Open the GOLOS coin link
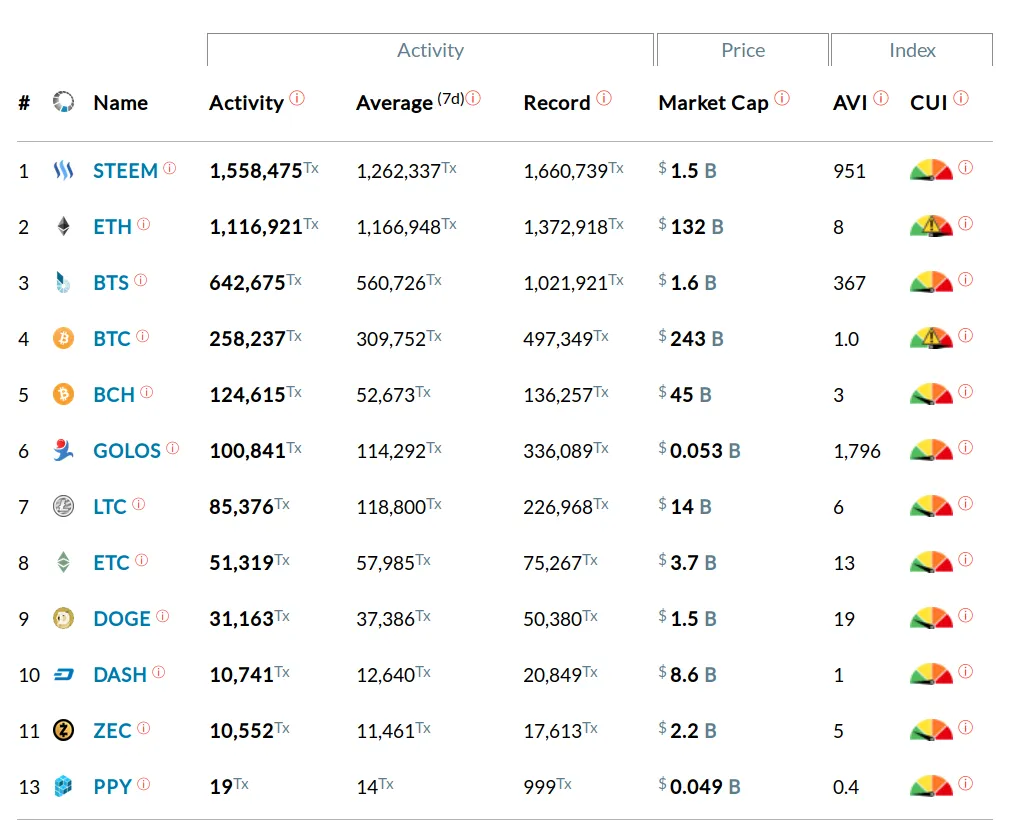The width and height of the screenshot is (1012, 829). click(x=126, y=451)
